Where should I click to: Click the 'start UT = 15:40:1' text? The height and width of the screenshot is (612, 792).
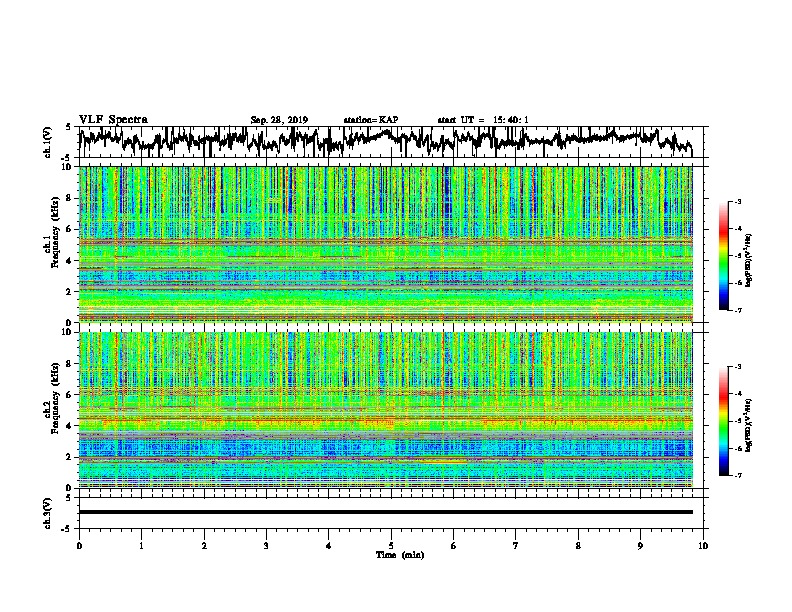[483, 120]
